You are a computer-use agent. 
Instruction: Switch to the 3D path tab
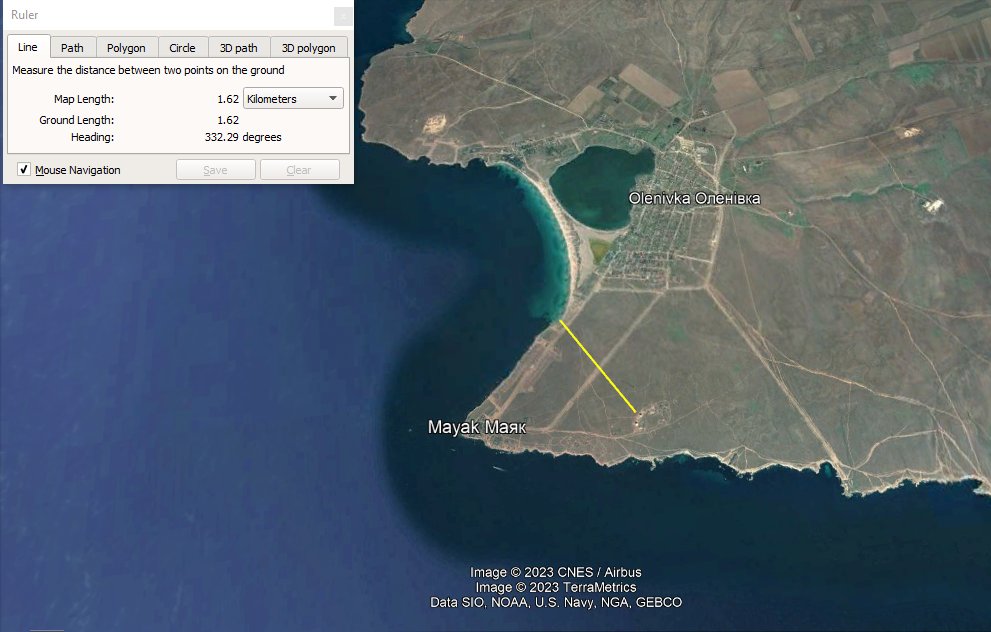click(239, 47)
